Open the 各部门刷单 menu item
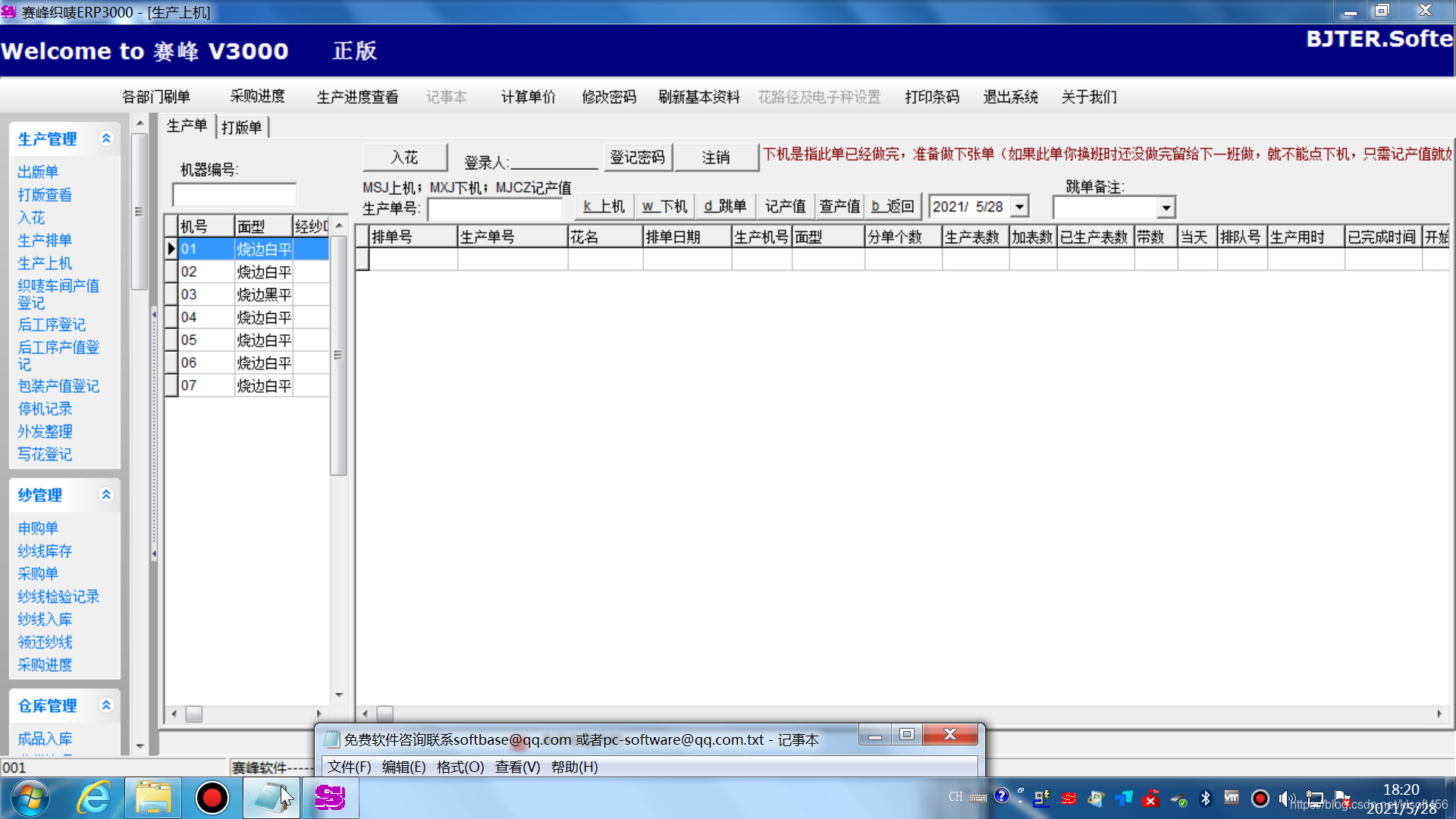The height and width of the screenshot is (819, 1456). pyautogui.click(x=156, y=97)
